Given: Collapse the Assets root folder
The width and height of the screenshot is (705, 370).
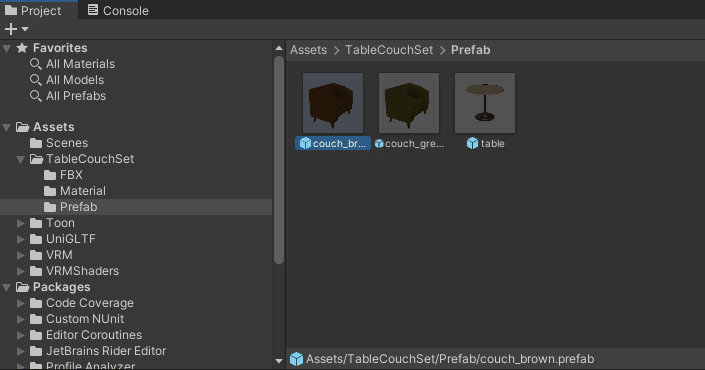Looking at the screenshot, I should click(7, 127).
